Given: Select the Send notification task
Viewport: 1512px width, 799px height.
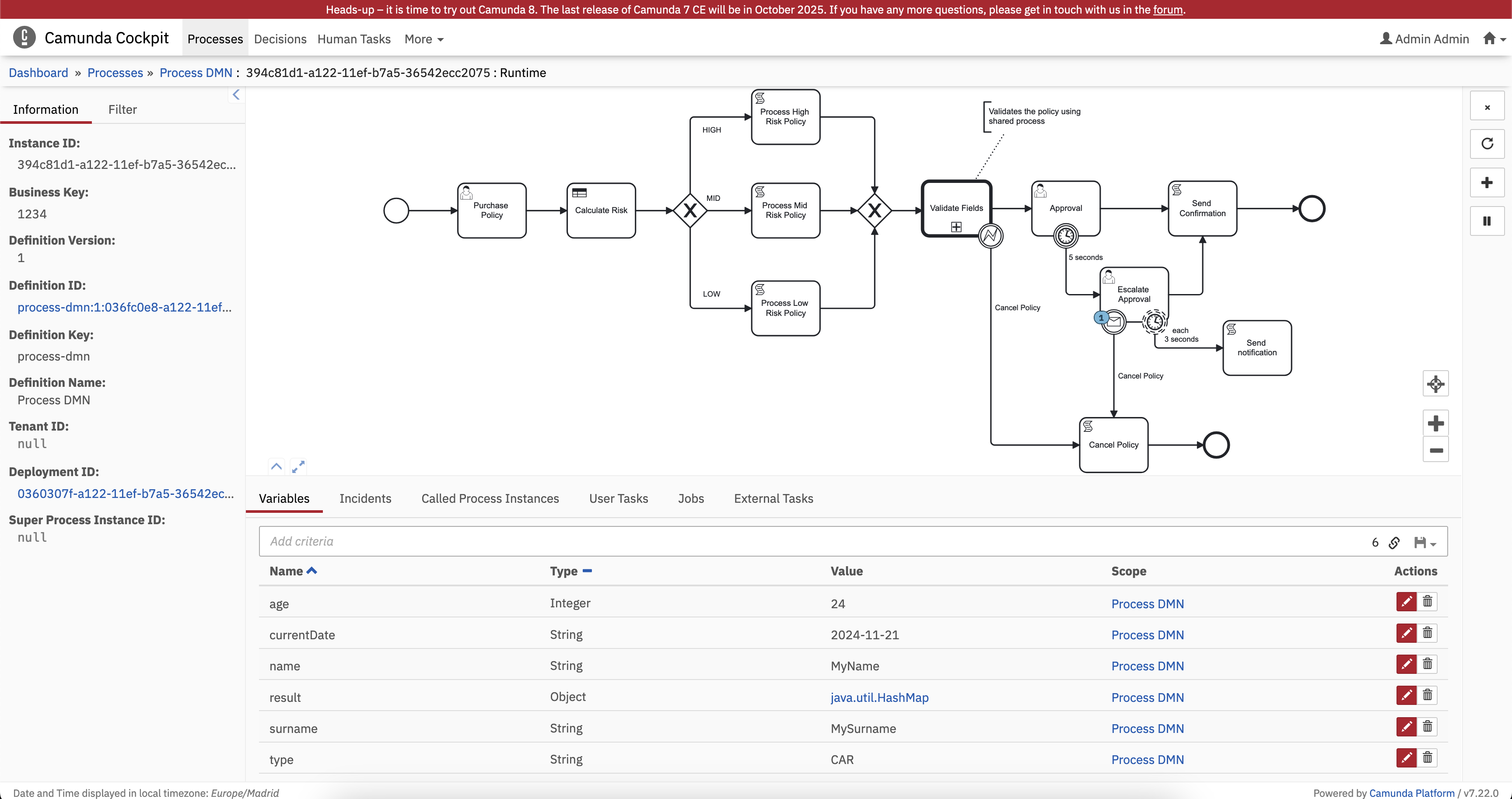Looking at the screenshot, I should point(1257,347).
